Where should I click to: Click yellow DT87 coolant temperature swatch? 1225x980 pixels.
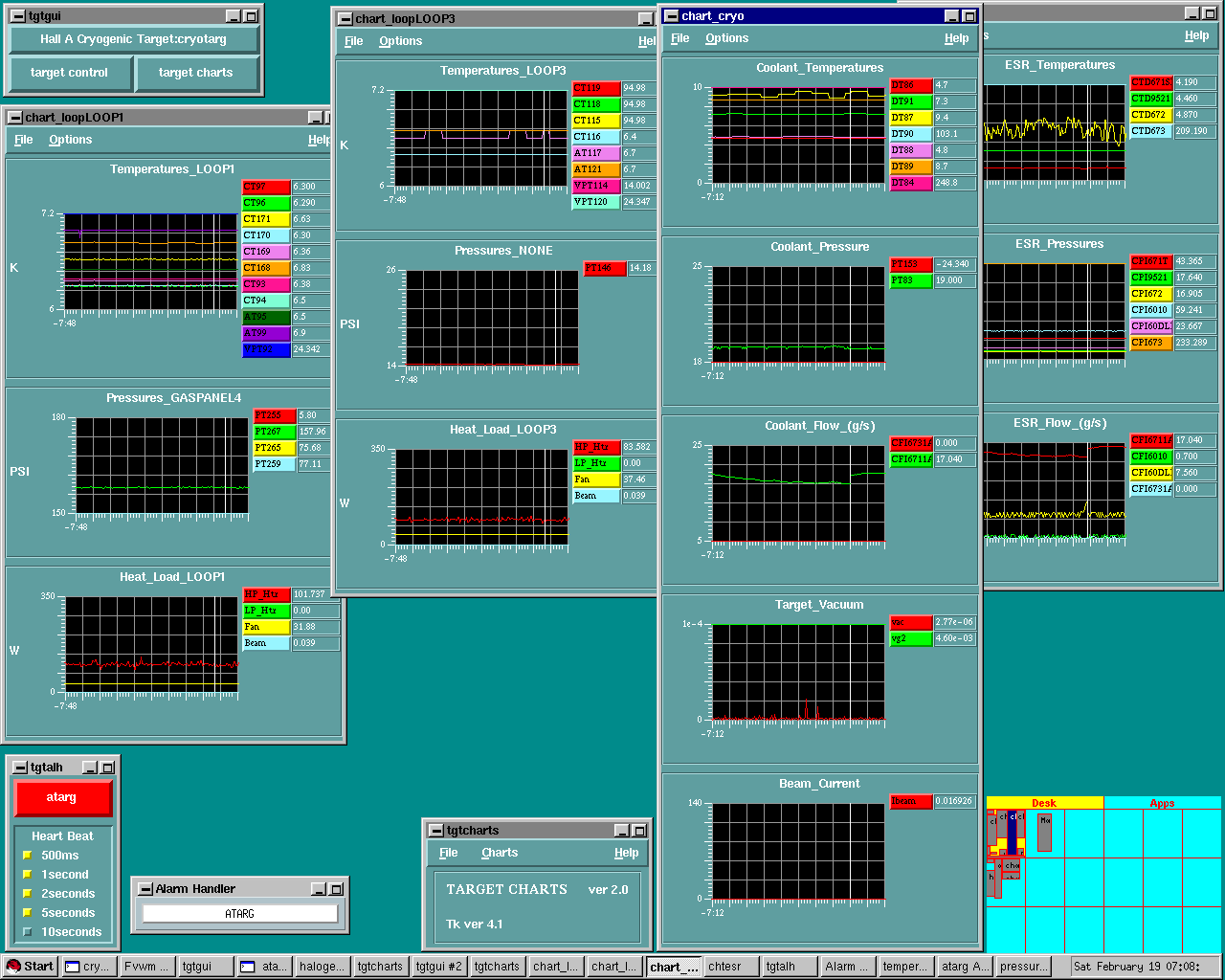(x=911, y=118)
